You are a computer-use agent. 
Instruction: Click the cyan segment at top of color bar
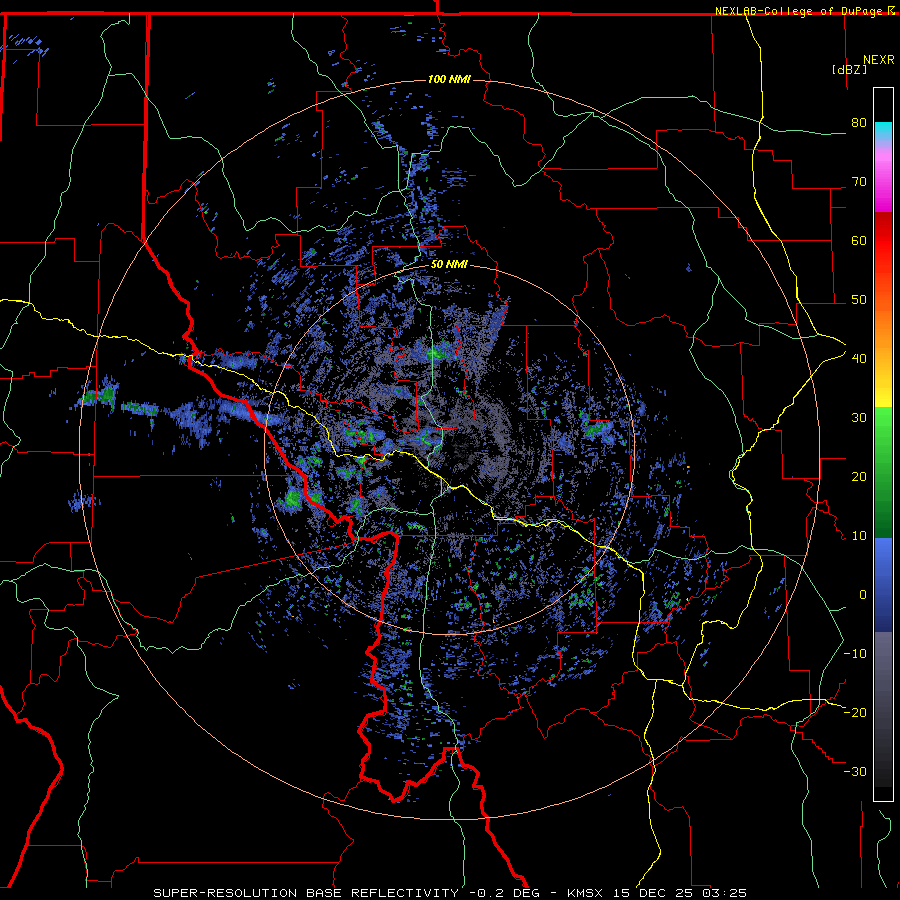tap(883, 132)
